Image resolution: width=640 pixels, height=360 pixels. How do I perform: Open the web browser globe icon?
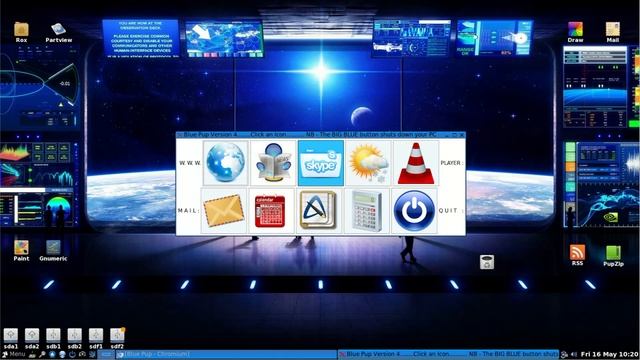tap(226, 162)
